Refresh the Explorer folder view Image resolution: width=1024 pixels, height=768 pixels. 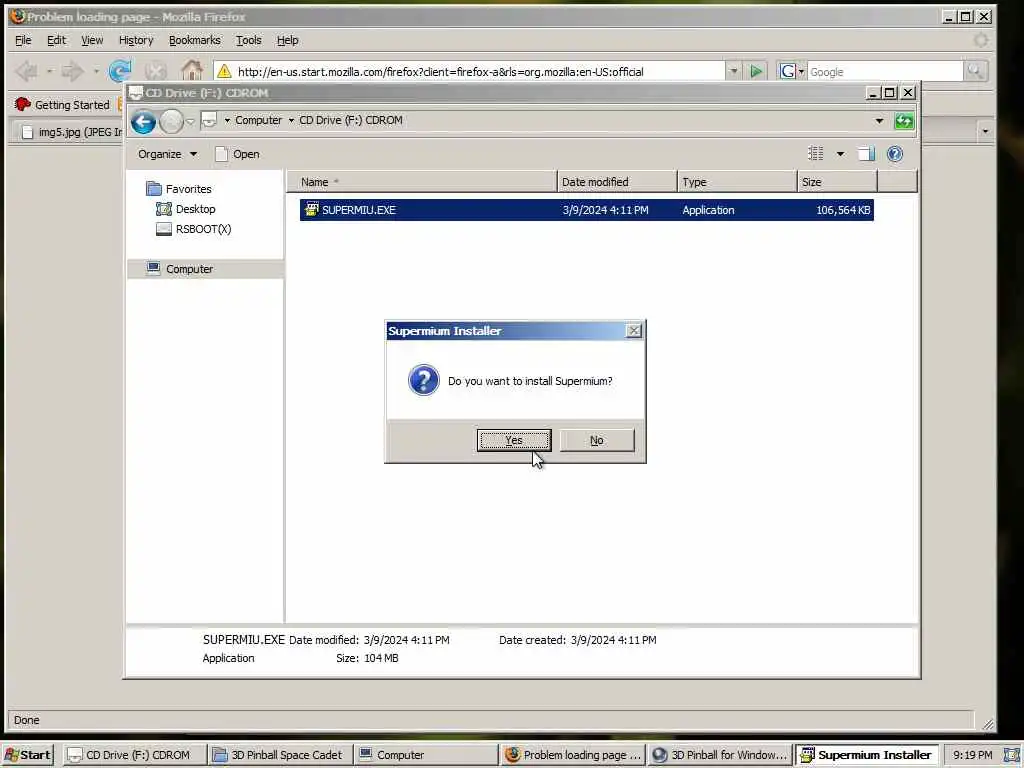tap(904, 121)
